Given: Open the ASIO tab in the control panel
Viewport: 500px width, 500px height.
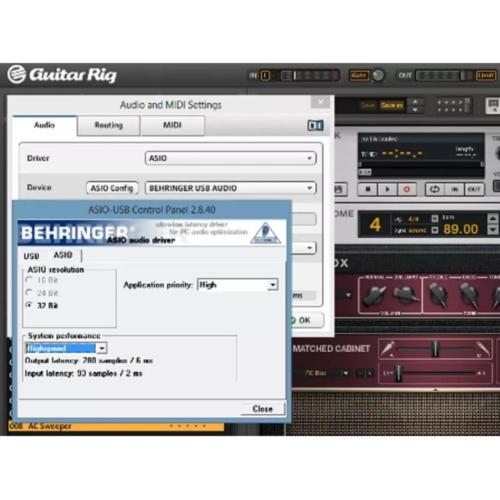Looking at the screenshot, I should [x=63, y=255].
